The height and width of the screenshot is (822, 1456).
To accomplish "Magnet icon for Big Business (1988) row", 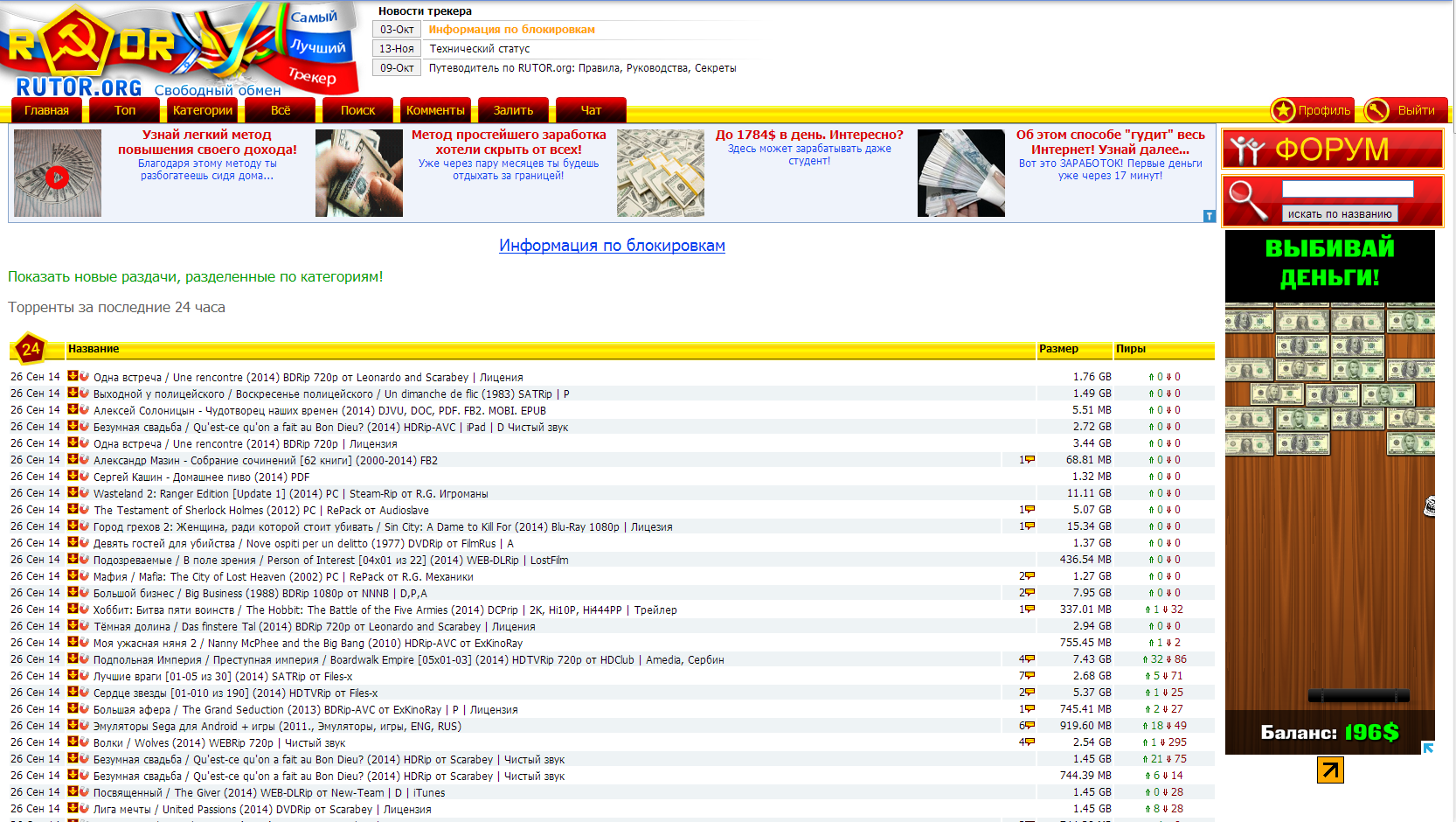I will (x=84, y=592).
